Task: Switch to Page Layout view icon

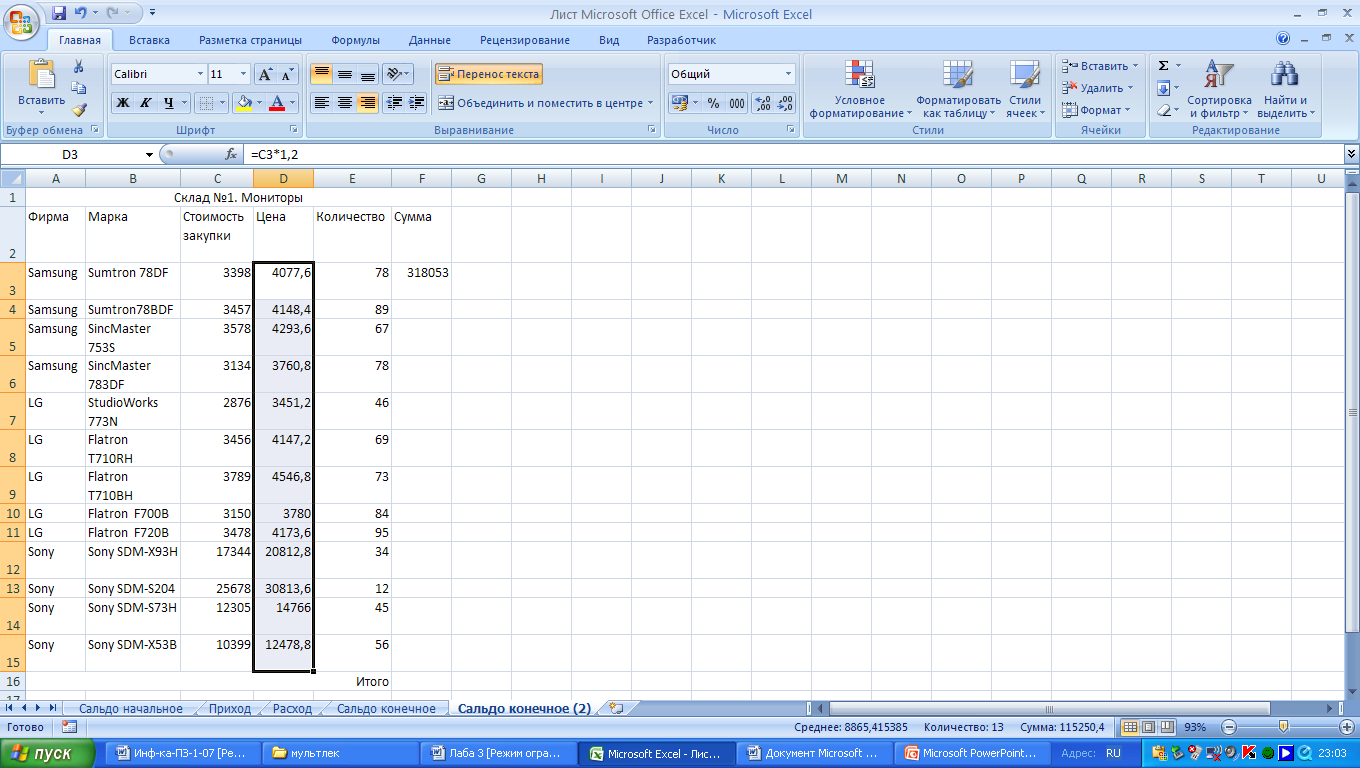Action: pyautogui.click(x=1149, y=727)
